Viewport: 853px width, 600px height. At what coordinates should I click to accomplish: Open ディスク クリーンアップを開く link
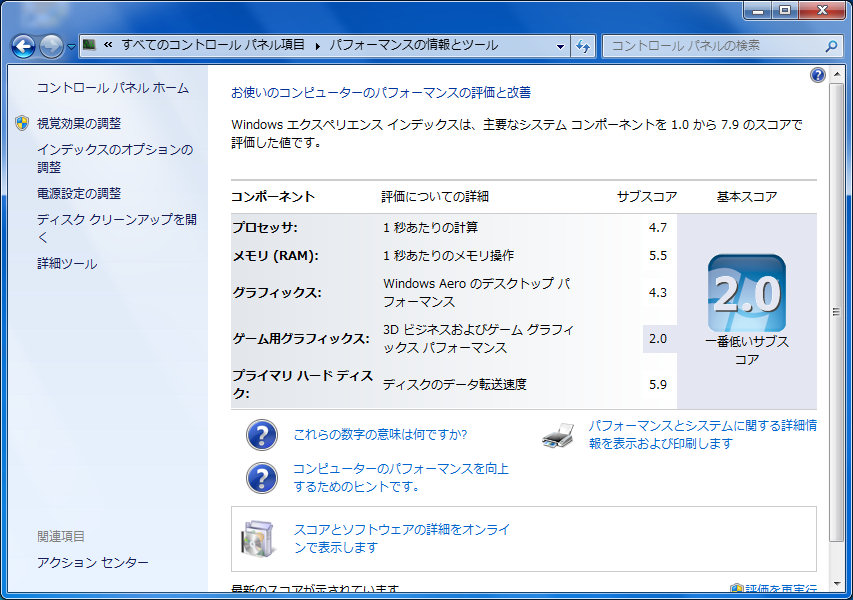coord(116,228)
